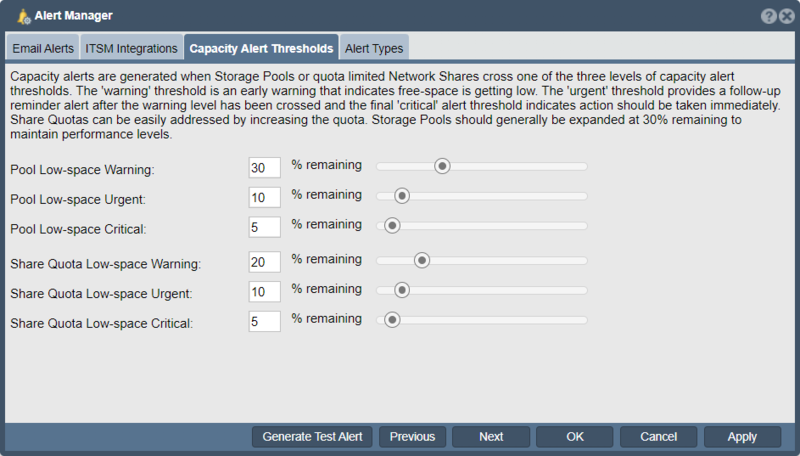Image resolution: width=800 pixels, height=456 pixels.
Task: Open the ITSM Integrations tab
Action: pyautogui.click(x=131, y=48)
